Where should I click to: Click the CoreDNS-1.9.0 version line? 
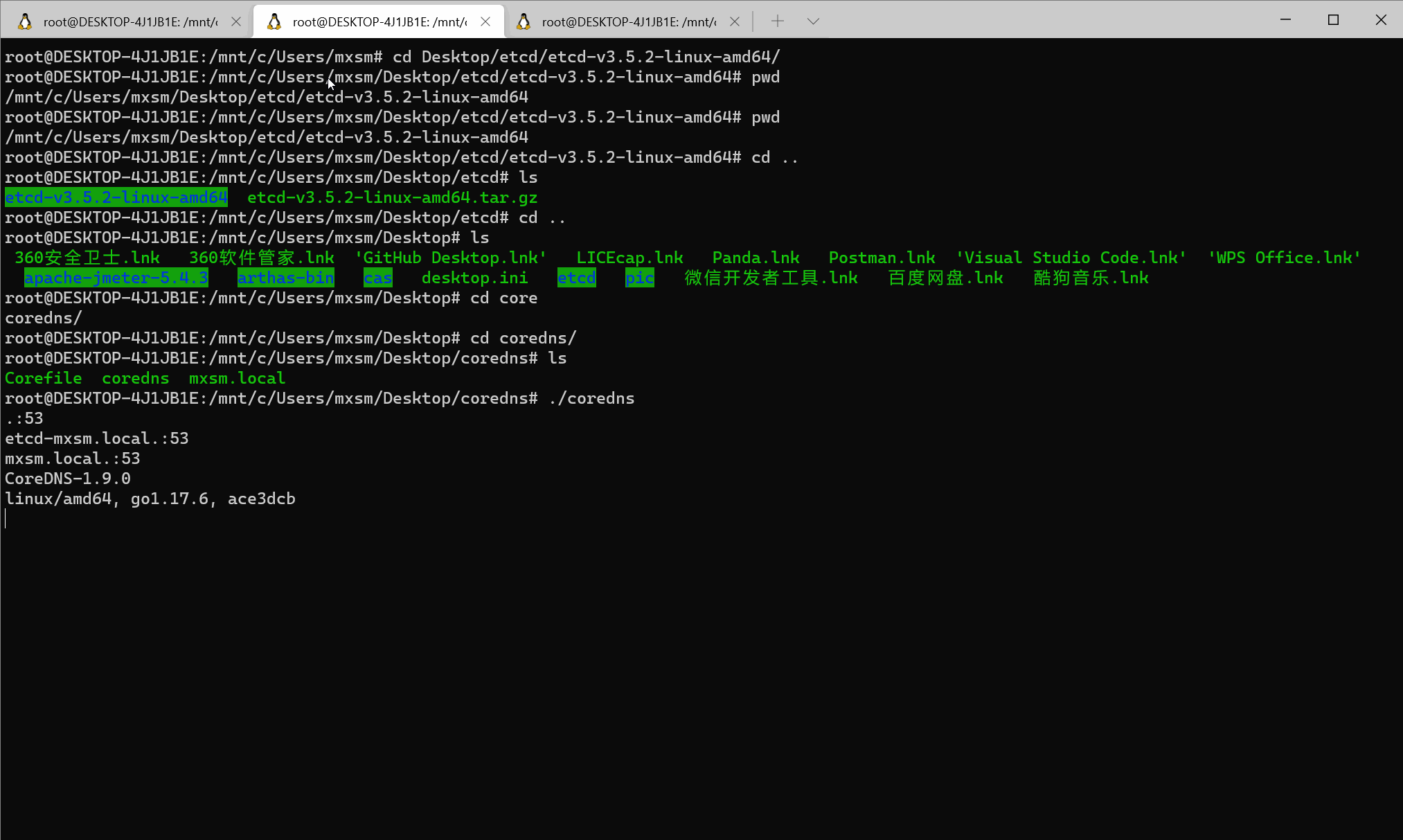[68, 479]
